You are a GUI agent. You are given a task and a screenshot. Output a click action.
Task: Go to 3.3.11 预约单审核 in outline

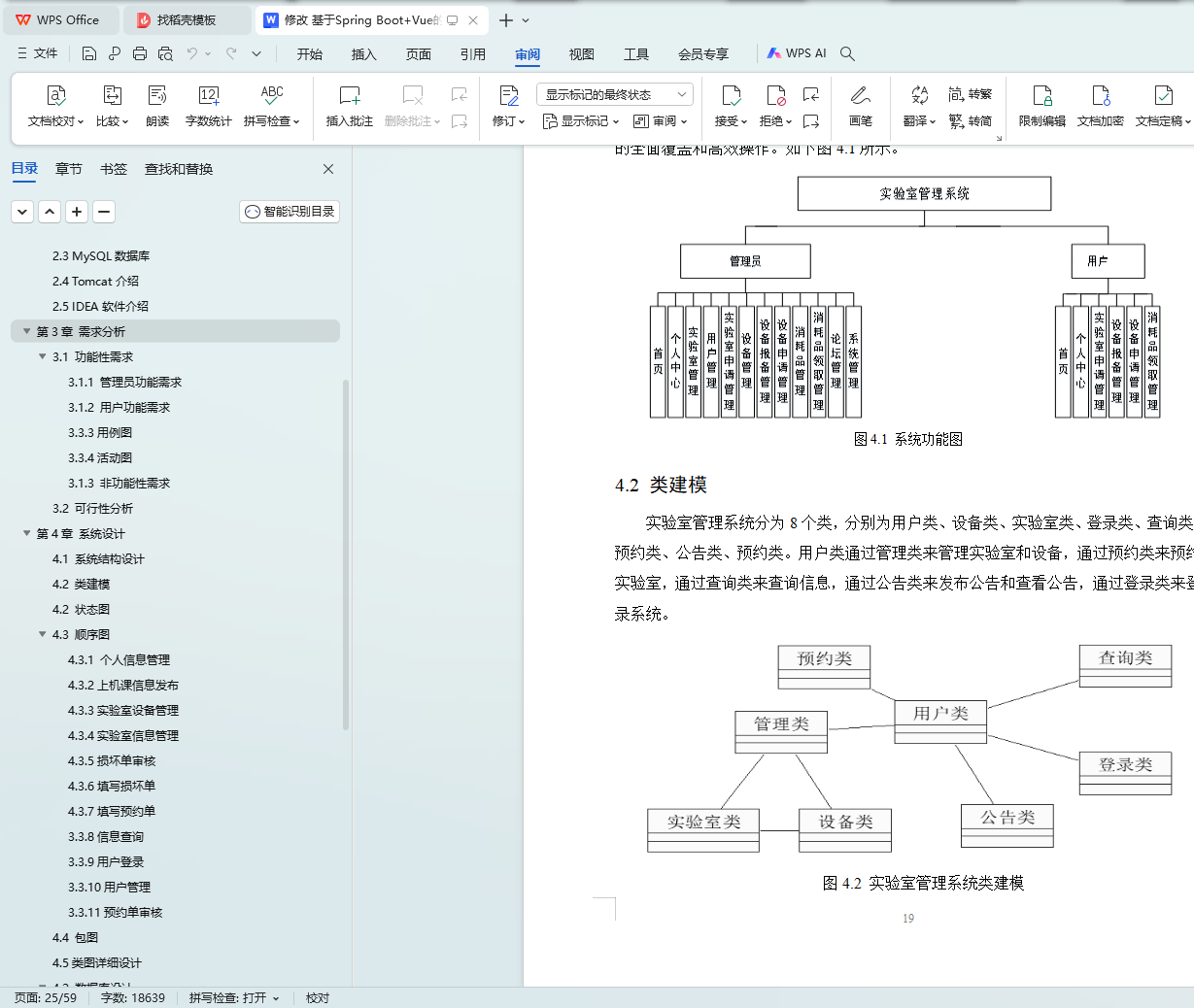click(x=116, y=912)
